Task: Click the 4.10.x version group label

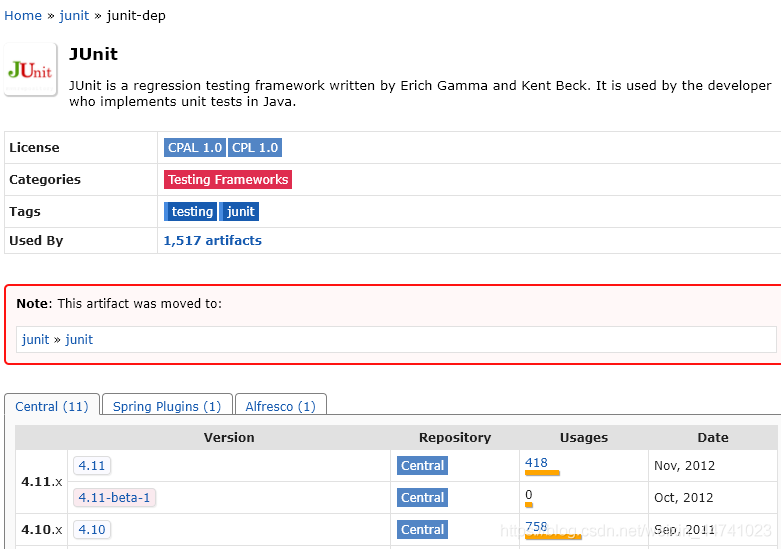Action: [x=42, y=529]
